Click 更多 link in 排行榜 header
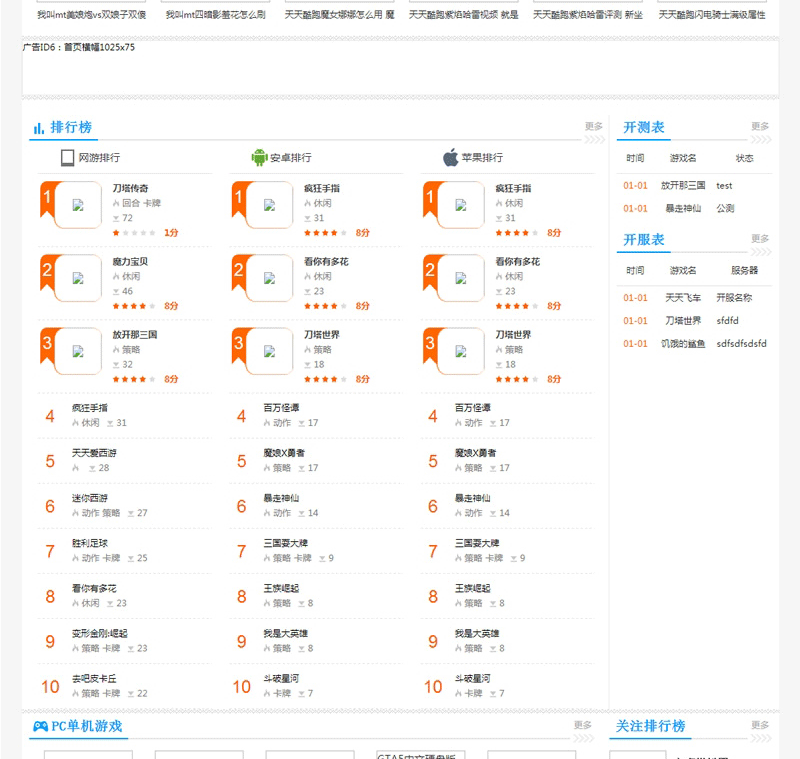 click(x=593, y=126)
